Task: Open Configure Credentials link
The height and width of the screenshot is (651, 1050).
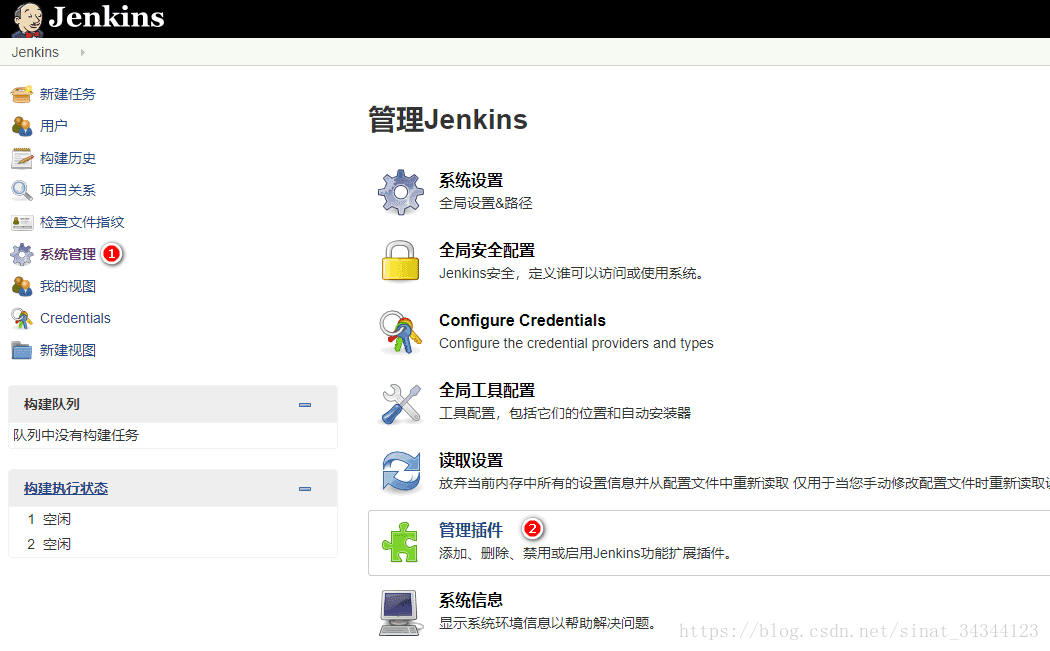Action: pos(522,320)
